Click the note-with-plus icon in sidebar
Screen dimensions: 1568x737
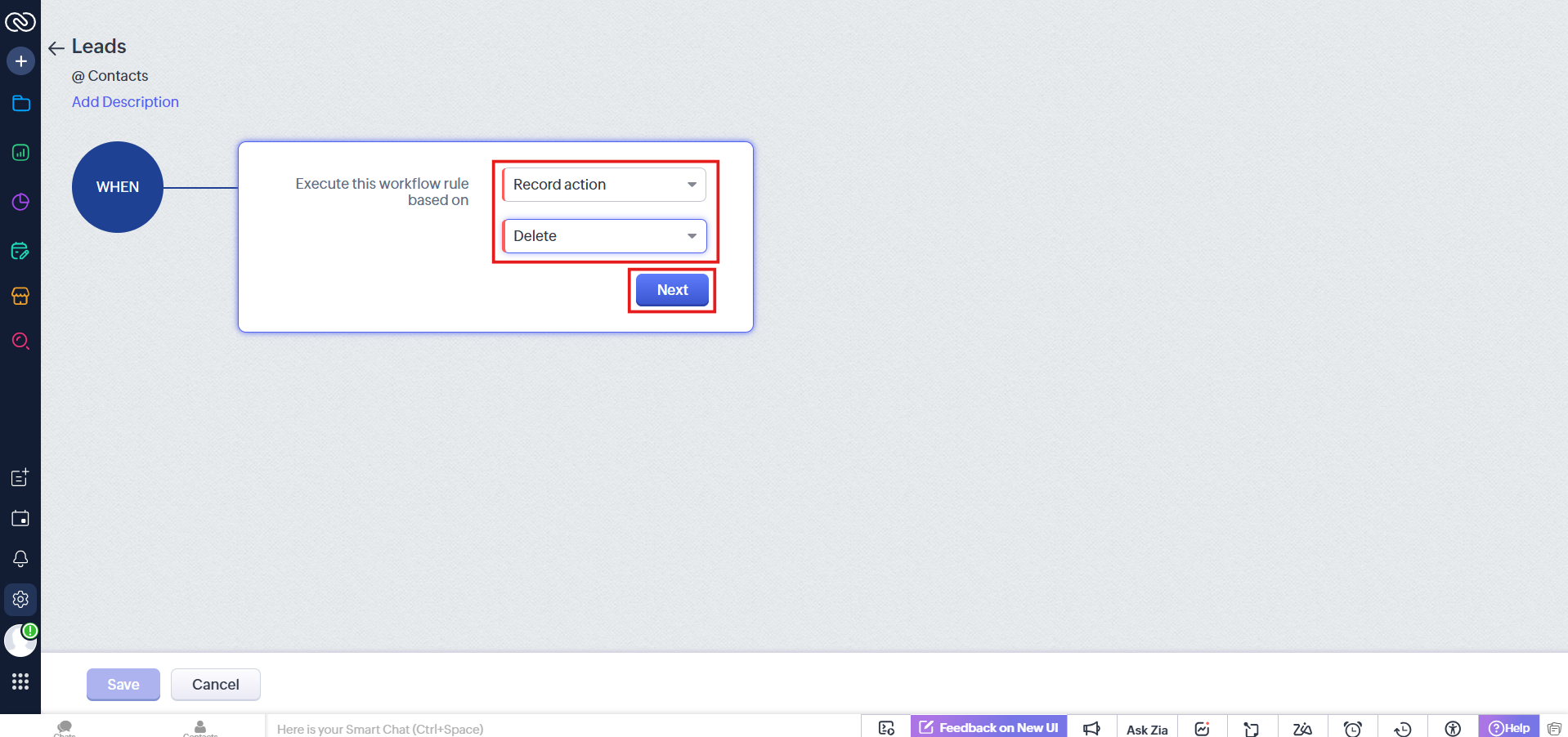click(x=20, y=478)
